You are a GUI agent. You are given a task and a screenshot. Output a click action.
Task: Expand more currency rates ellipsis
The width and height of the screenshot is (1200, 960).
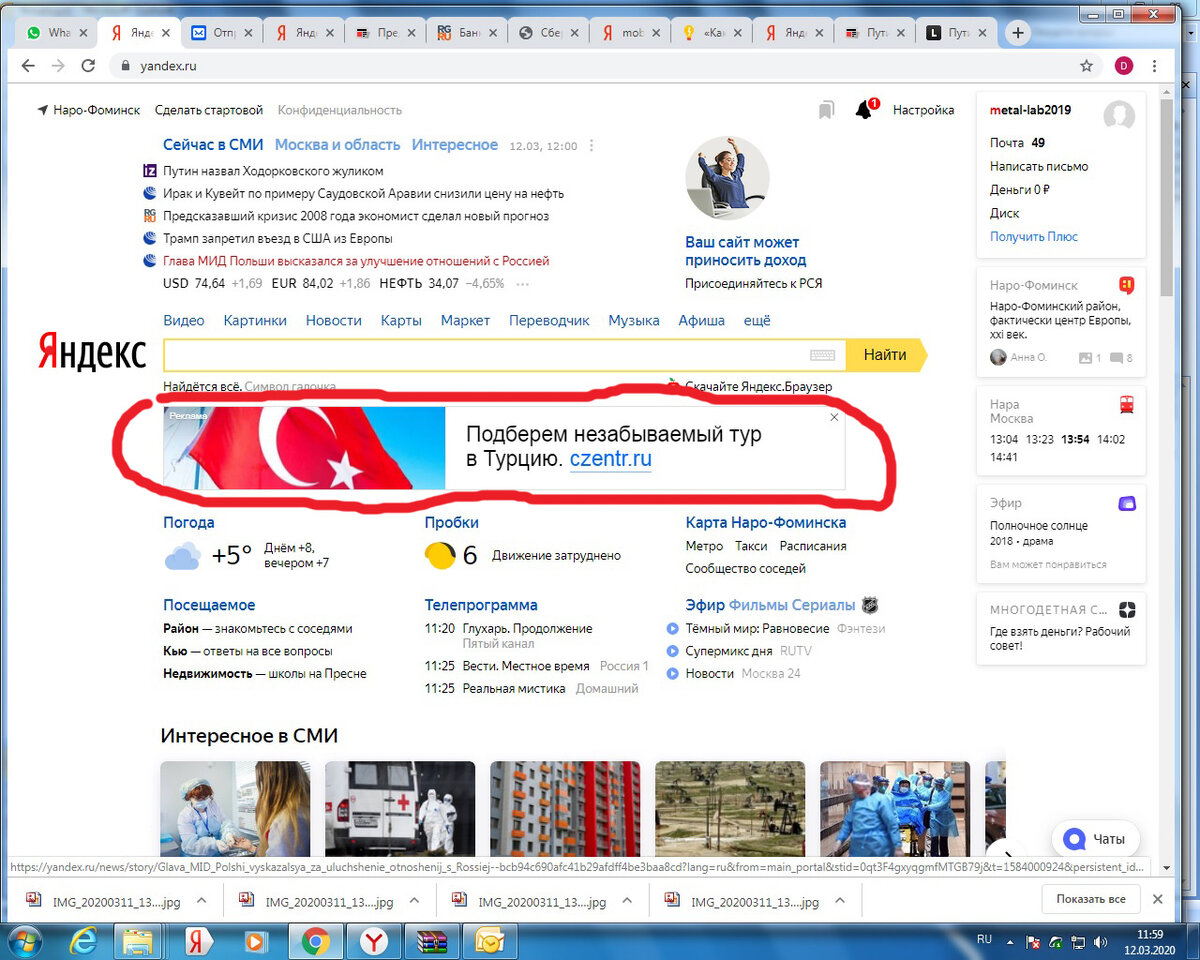[522, 284]
